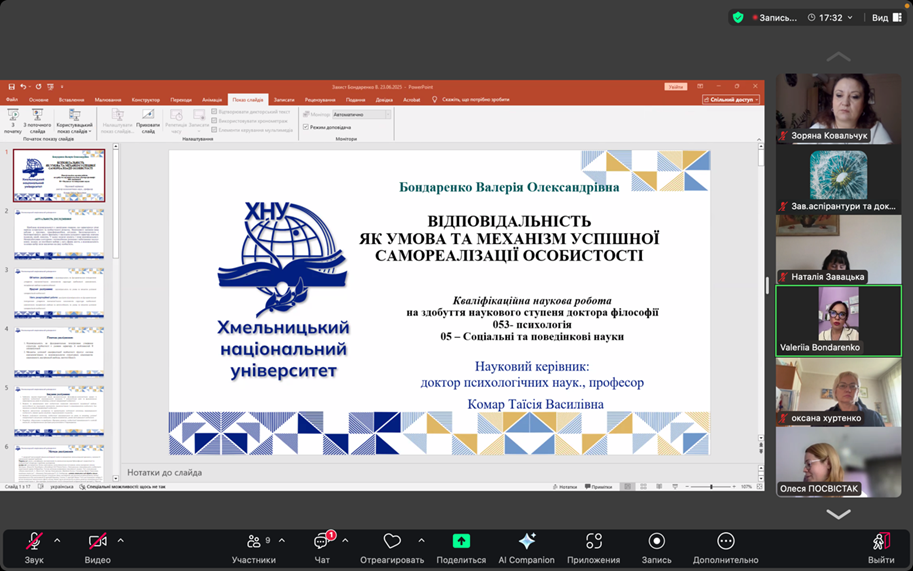This screenshot has height=571, width=913.
Task: Open the Конструктор ribbon tab
Action: pyautogui.click(x=146, y=100)
